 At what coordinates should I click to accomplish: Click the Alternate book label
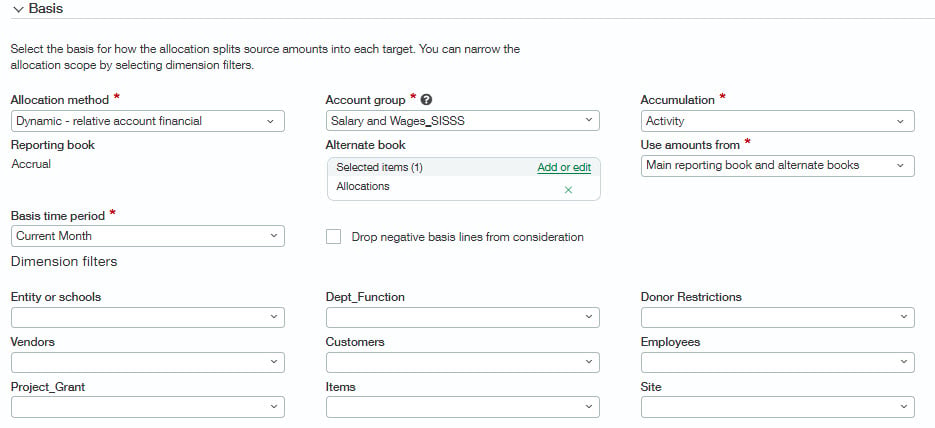(x=366, y=145)
